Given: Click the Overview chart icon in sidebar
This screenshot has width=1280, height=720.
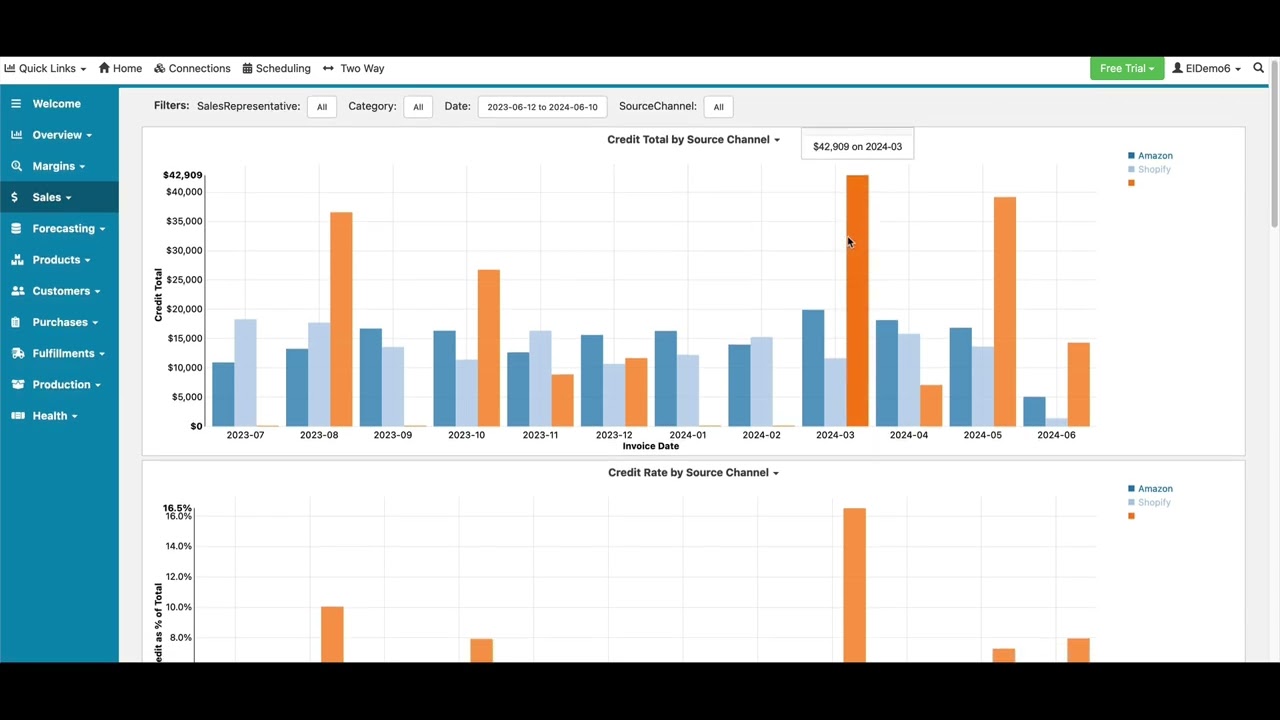Looking at the screenshot, I should [x=16, y=135].
